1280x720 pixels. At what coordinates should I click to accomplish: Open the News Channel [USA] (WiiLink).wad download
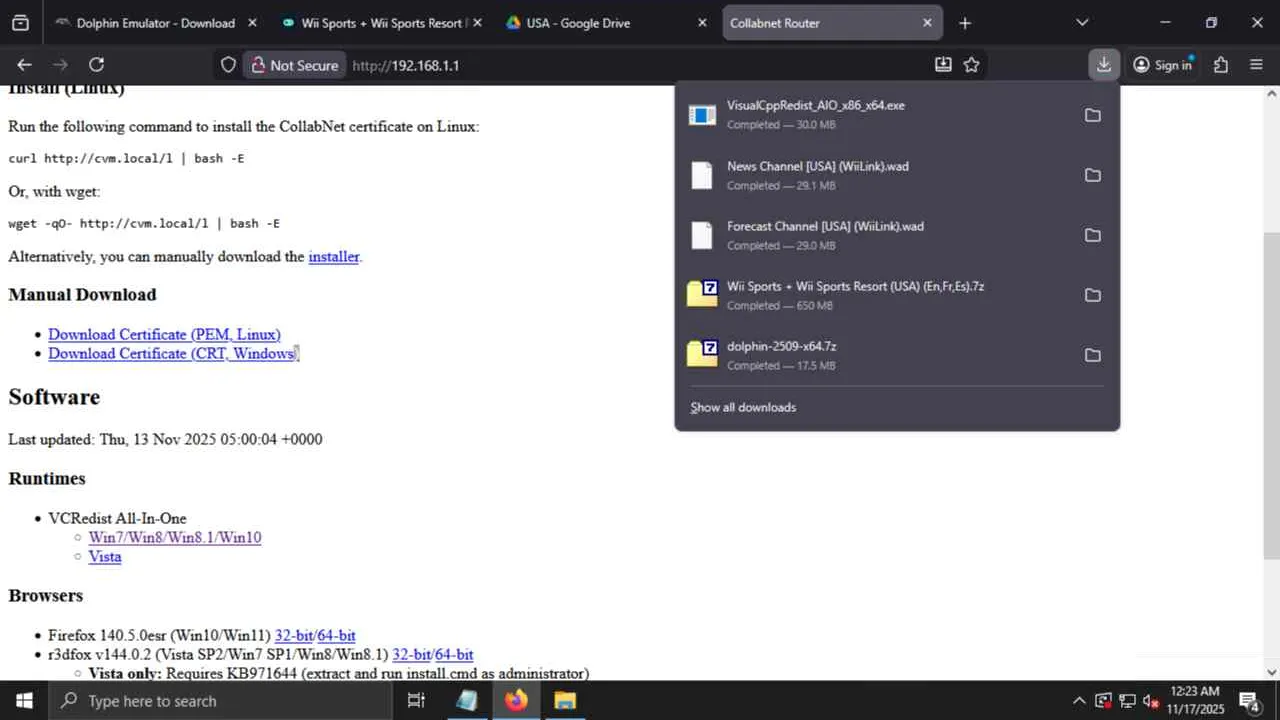876,175
